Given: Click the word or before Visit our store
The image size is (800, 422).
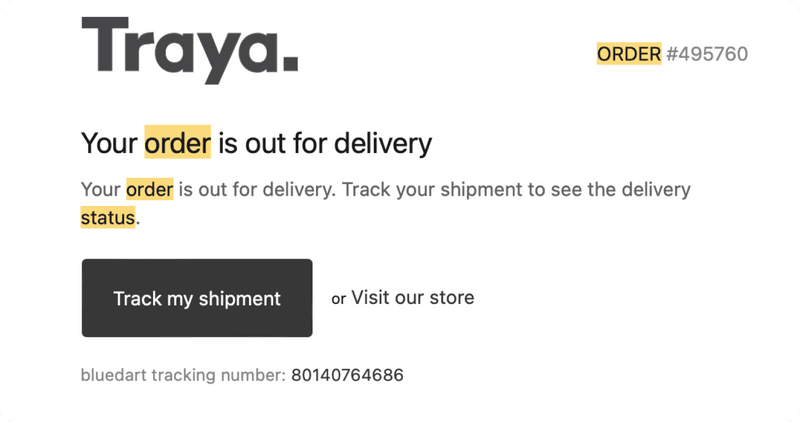Looking at the screenshot, I should [338, 298].
